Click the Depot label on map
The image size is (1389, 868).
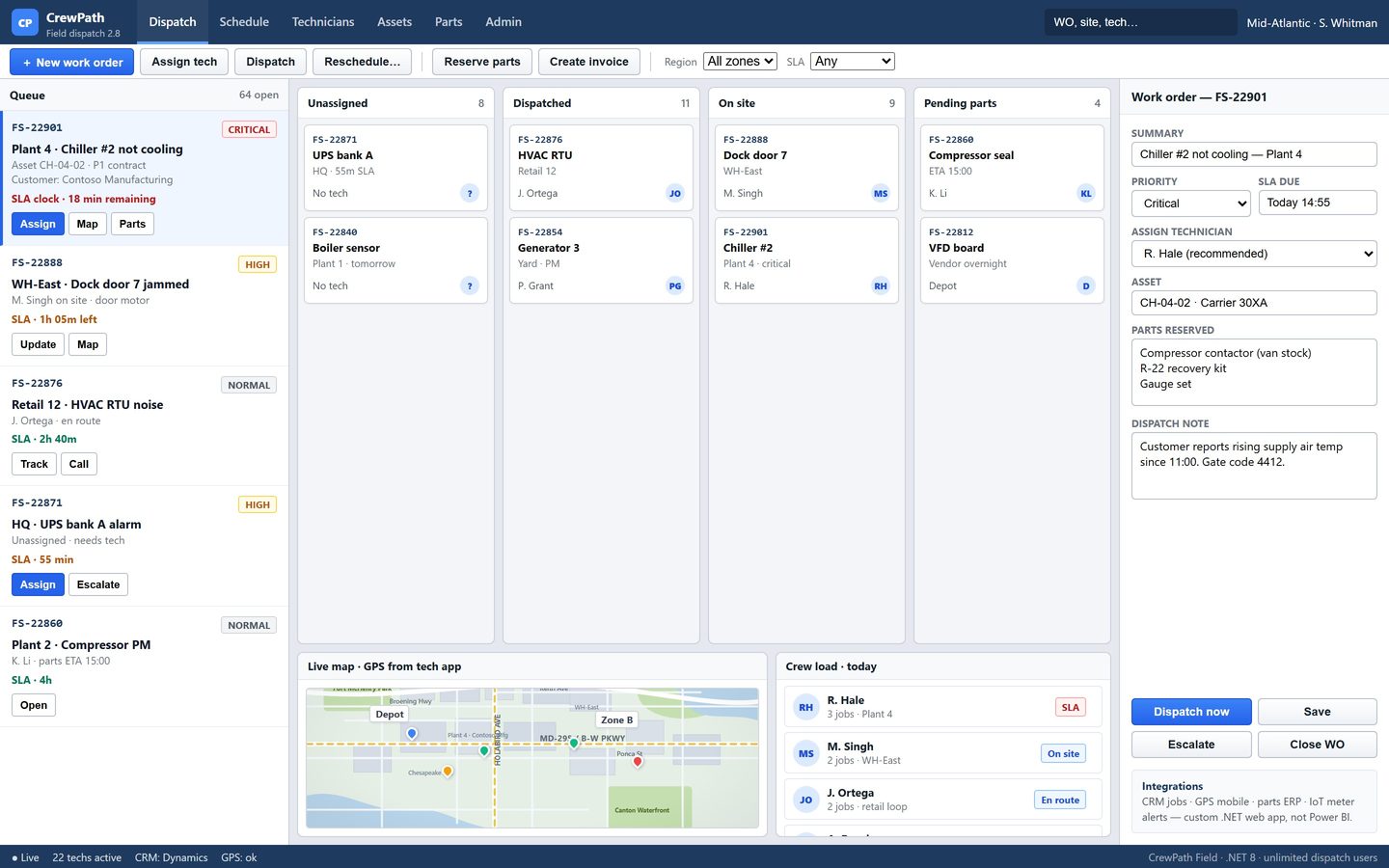[390, 715]
